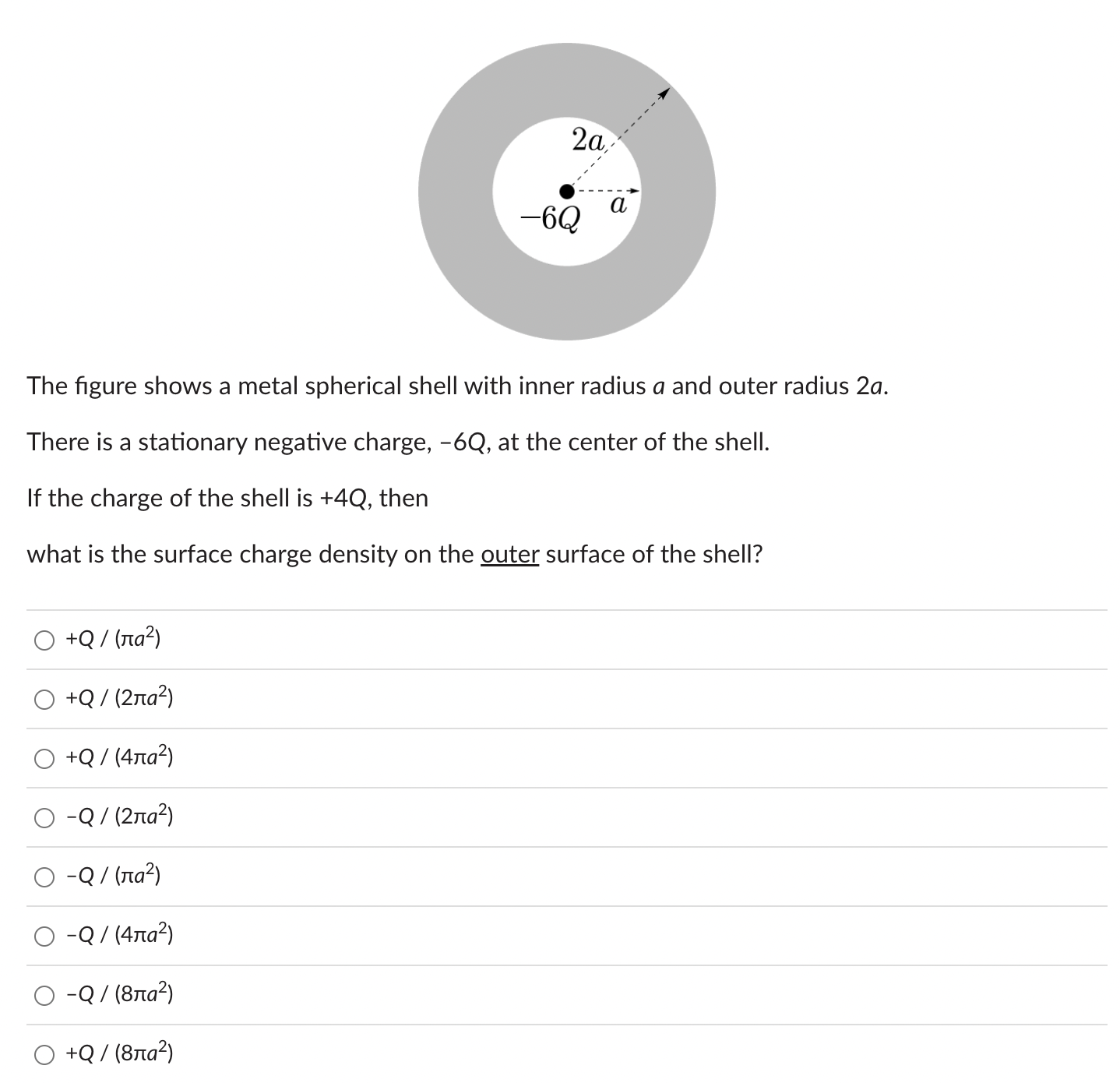1120x1083 pixels.
Task: Click the central black dot representing the charge
Action: coord(566,191)
